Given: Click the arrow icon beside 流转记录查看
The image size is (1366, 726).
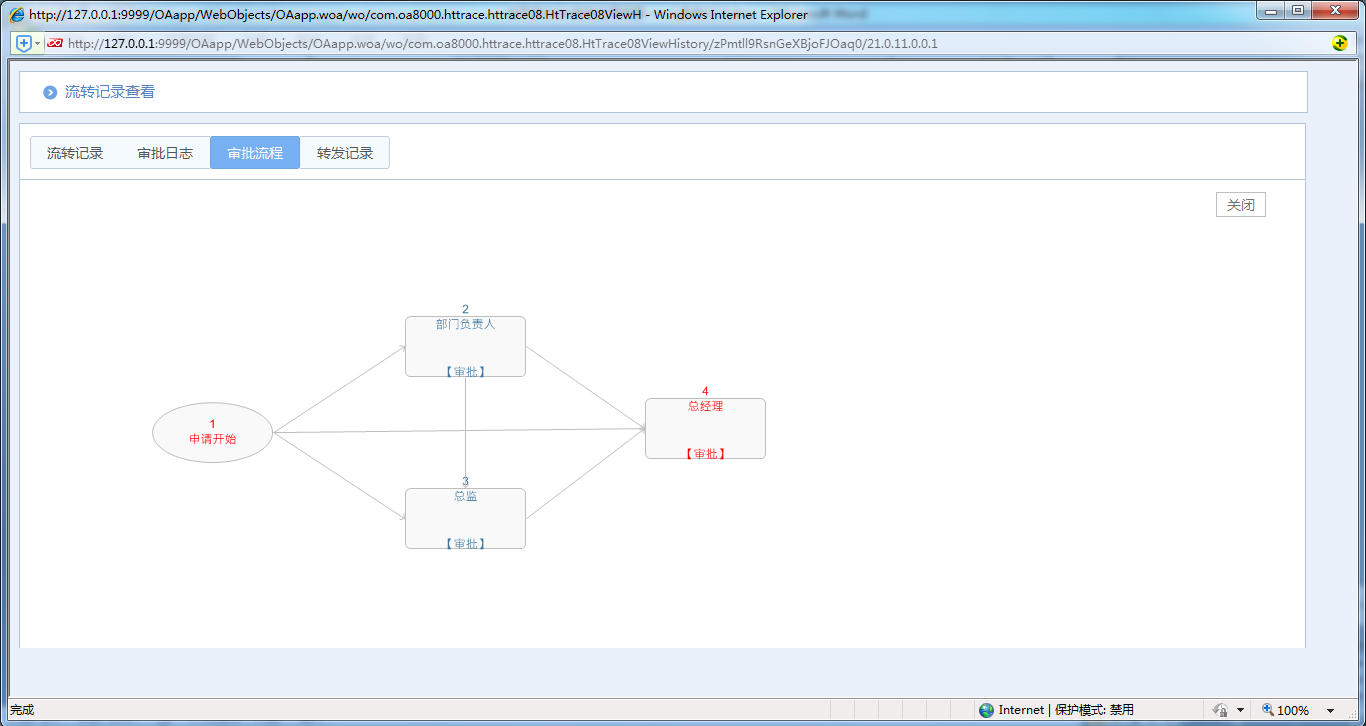Looking at the screenshot, I should point(50,93).
